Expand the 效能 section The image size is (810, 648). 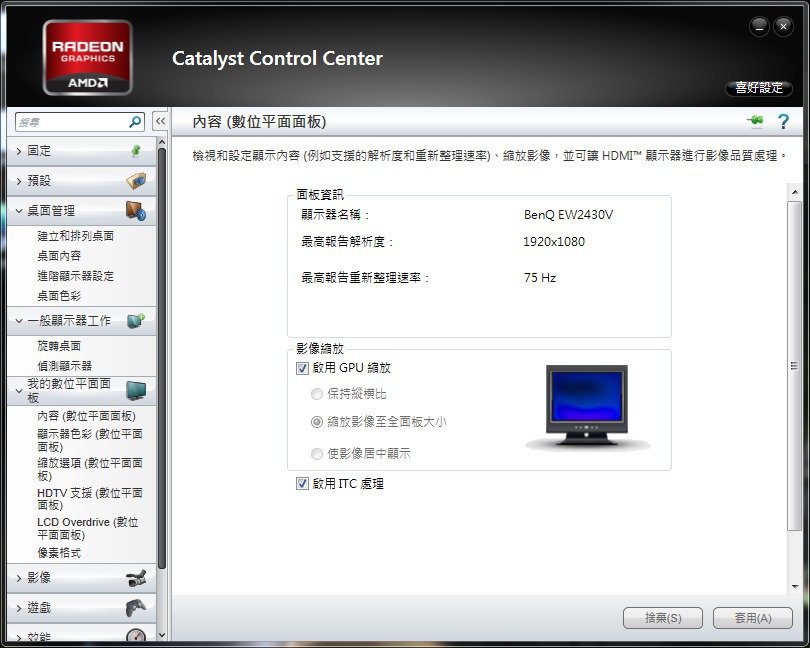pyautogui.click(x=19, y=638)
